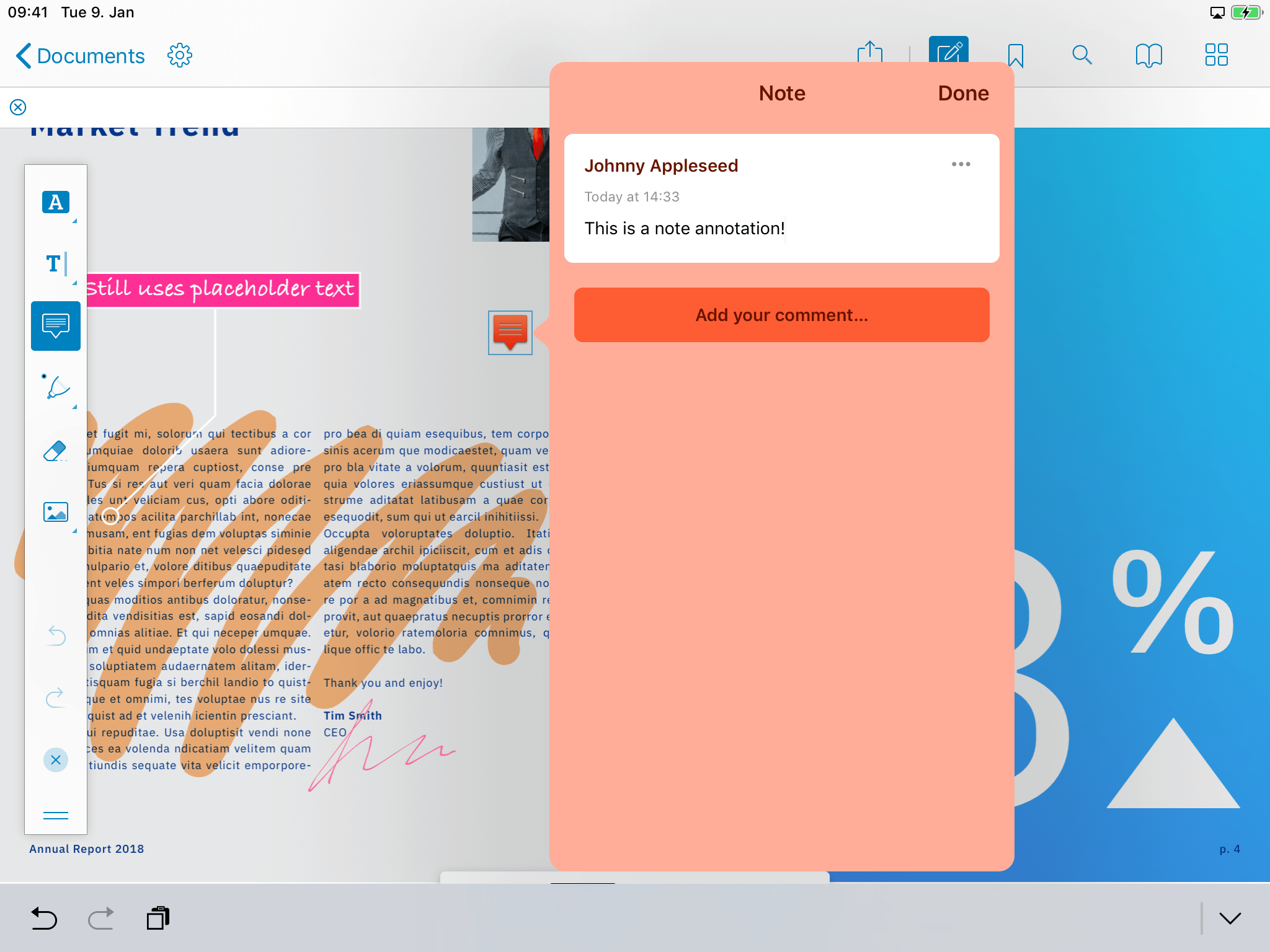Select the Free Text tool
Image resolution: width=1270 pixels, height=952 pixels.
click(55, 263)
